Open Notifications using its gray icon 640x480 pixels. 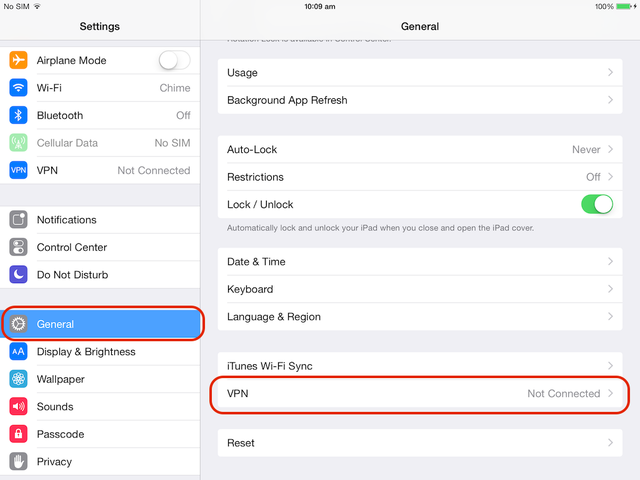(18, 220)
